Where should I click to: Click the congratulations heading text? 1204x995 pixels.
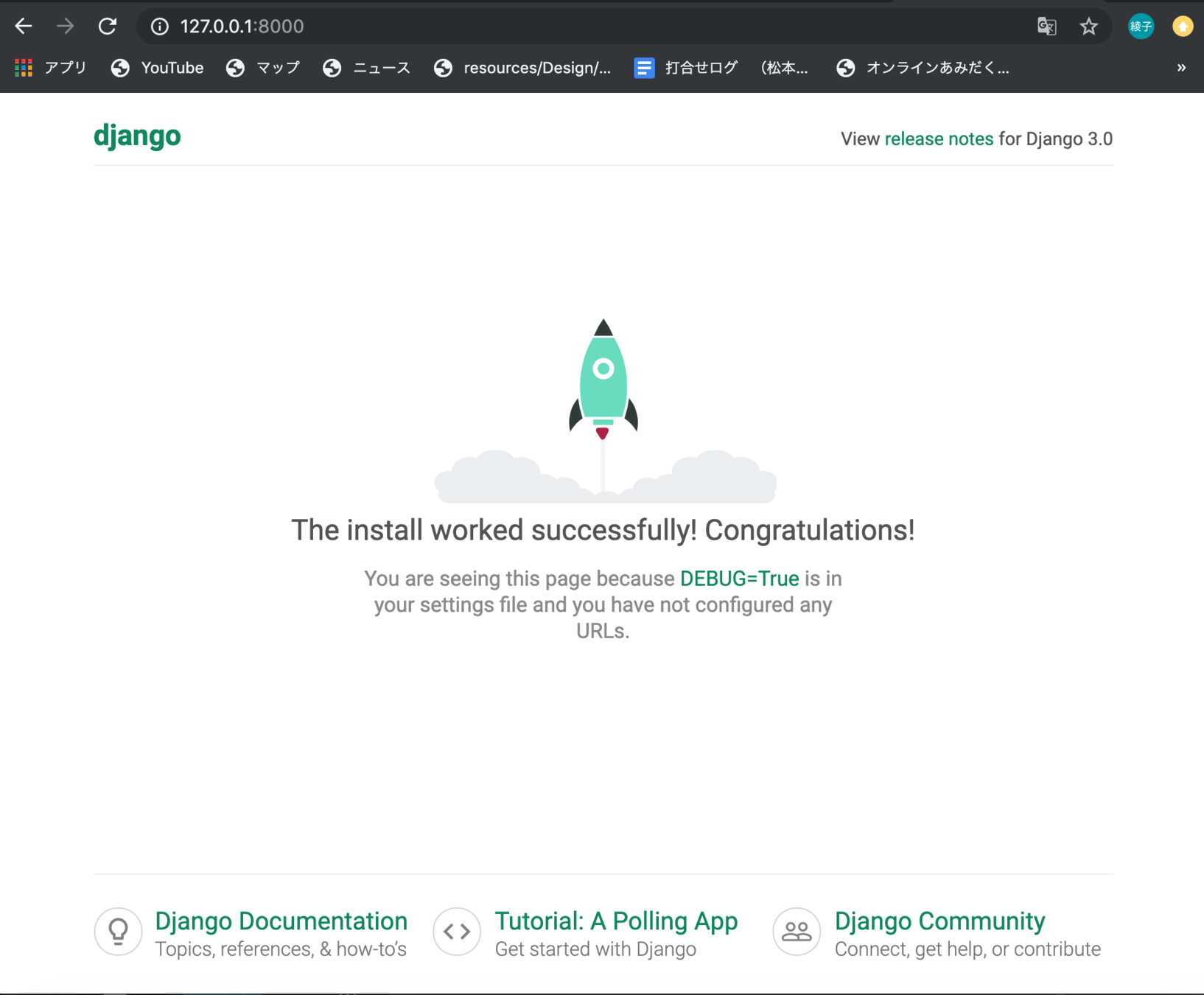(603, 530)
